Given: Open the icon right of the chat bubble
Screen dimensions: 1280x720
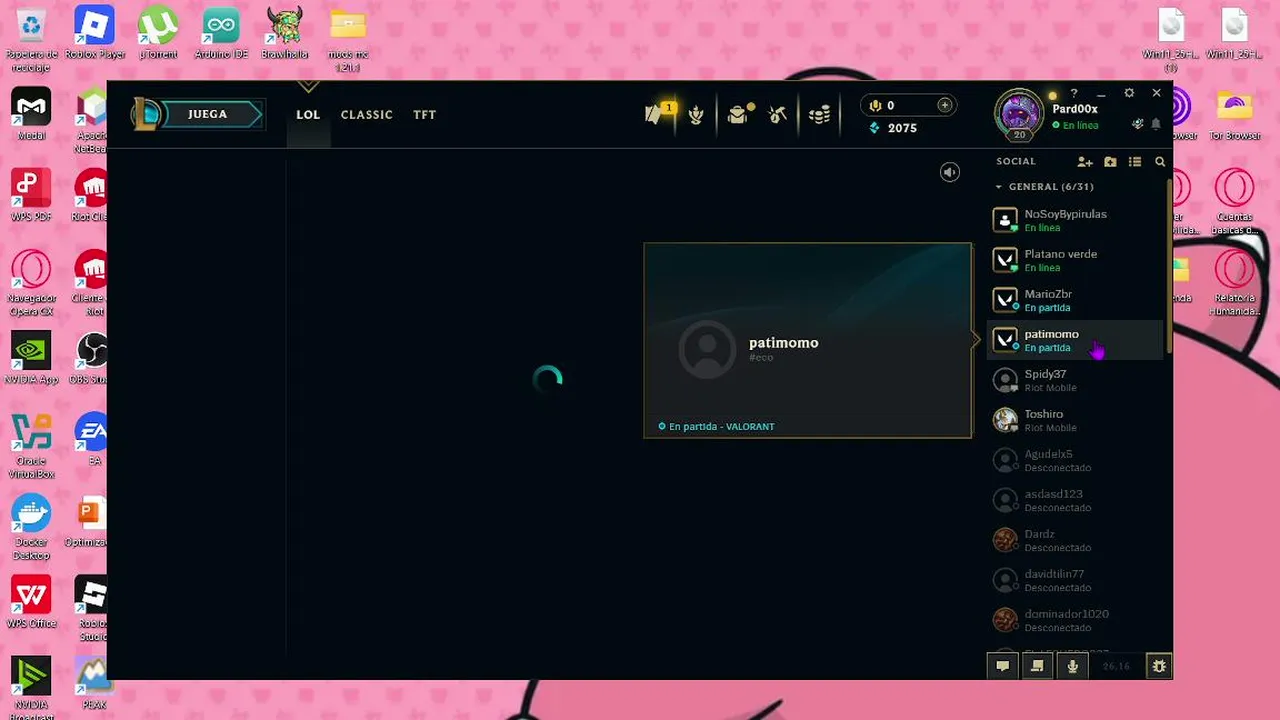Looking at the screenshot, I should coord(1037,666).
